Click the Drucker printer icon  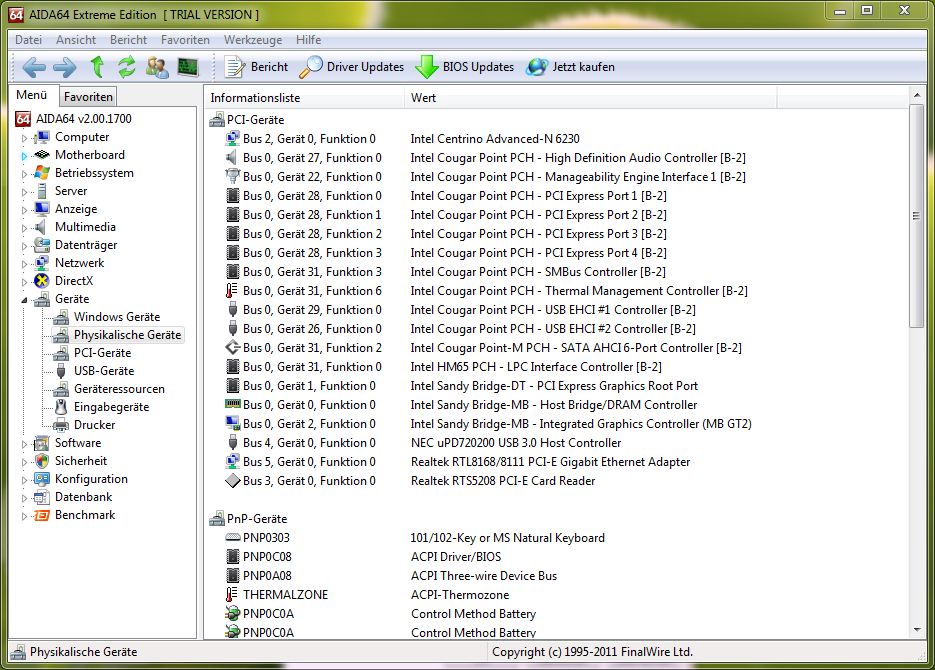point(61,425)
